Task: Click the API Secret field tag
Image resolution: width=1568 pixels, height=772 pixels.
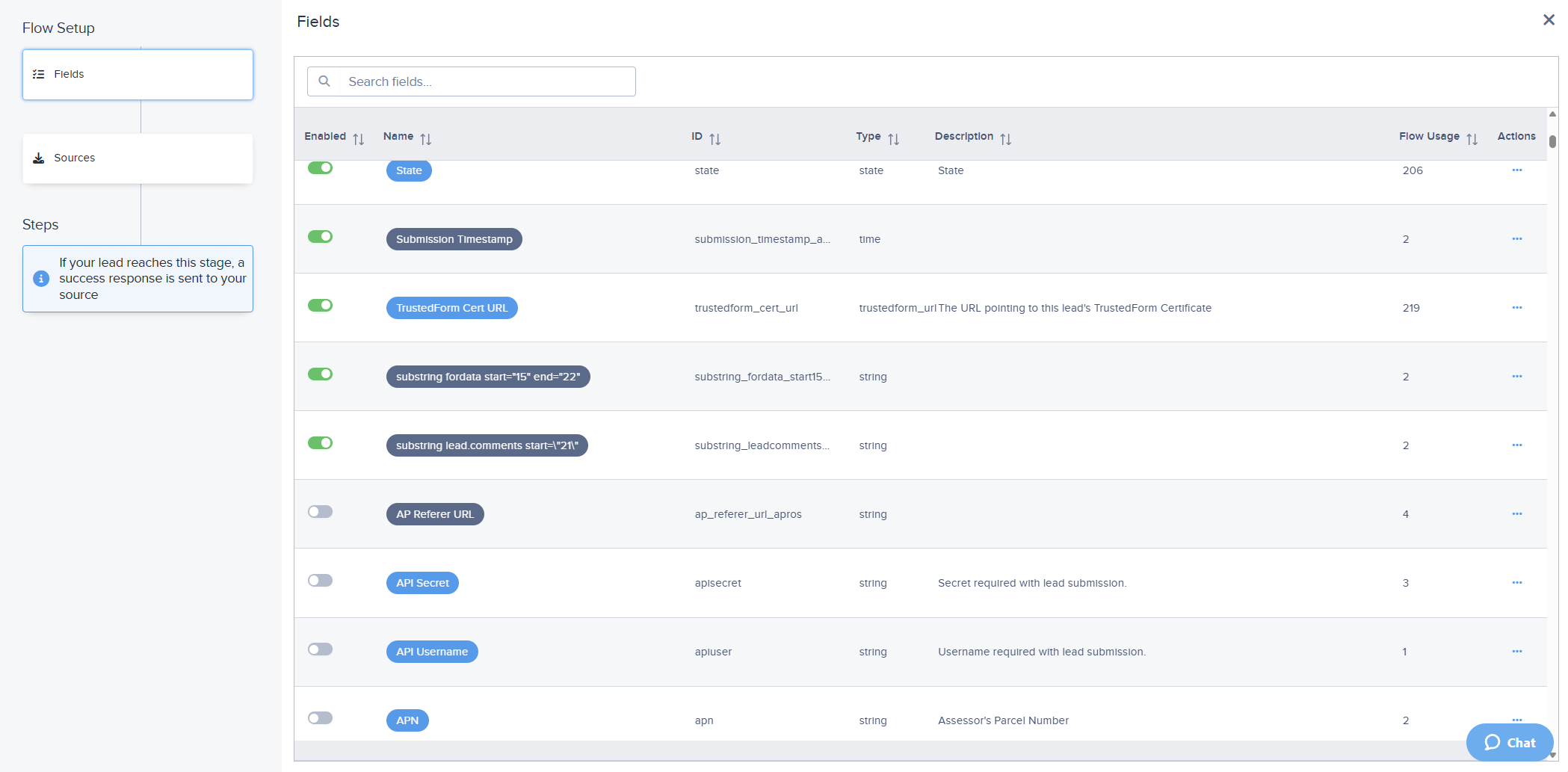Action: tap(422, 583)
